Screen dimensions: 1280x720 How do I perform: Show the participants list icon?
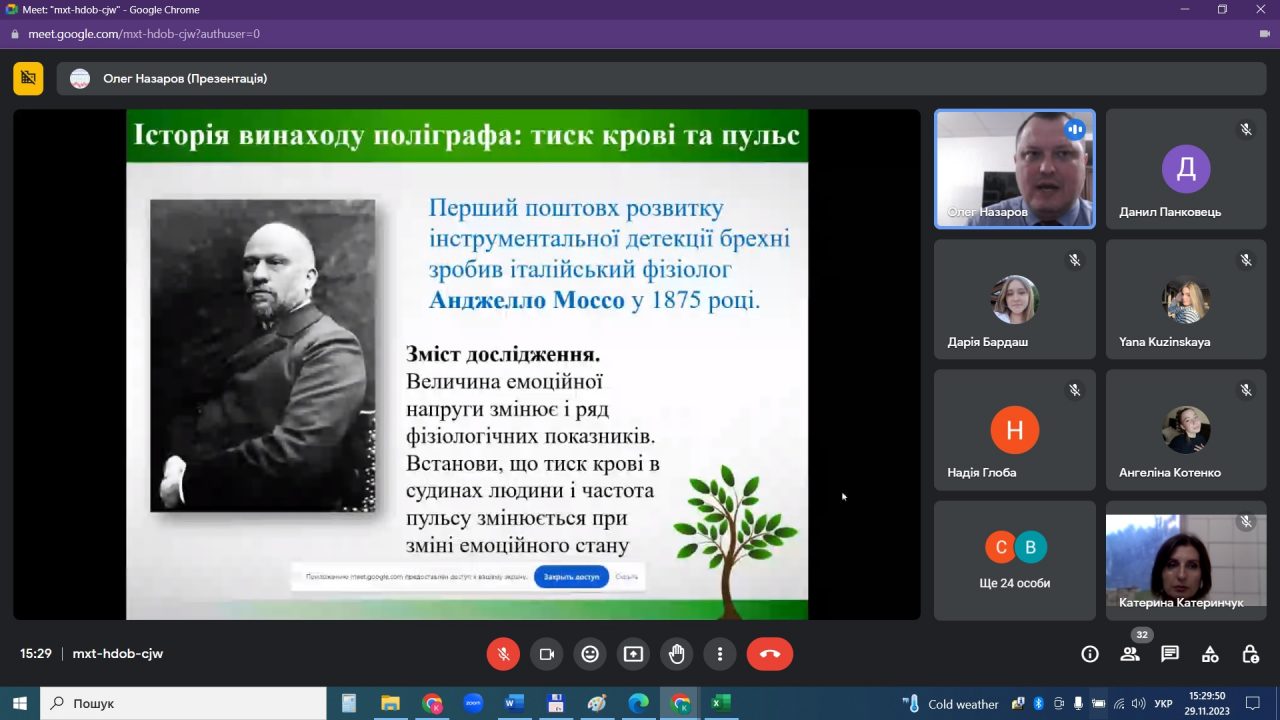click(x=1130, y=654)
